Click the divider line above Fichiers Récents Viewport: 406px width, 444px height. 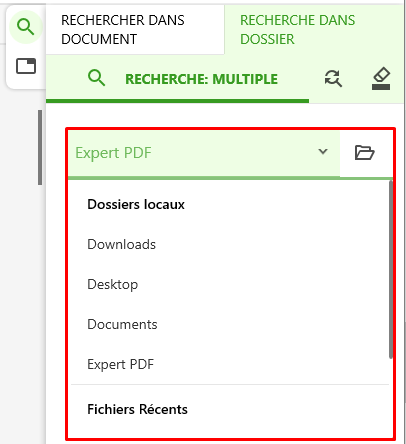[230, 385]
